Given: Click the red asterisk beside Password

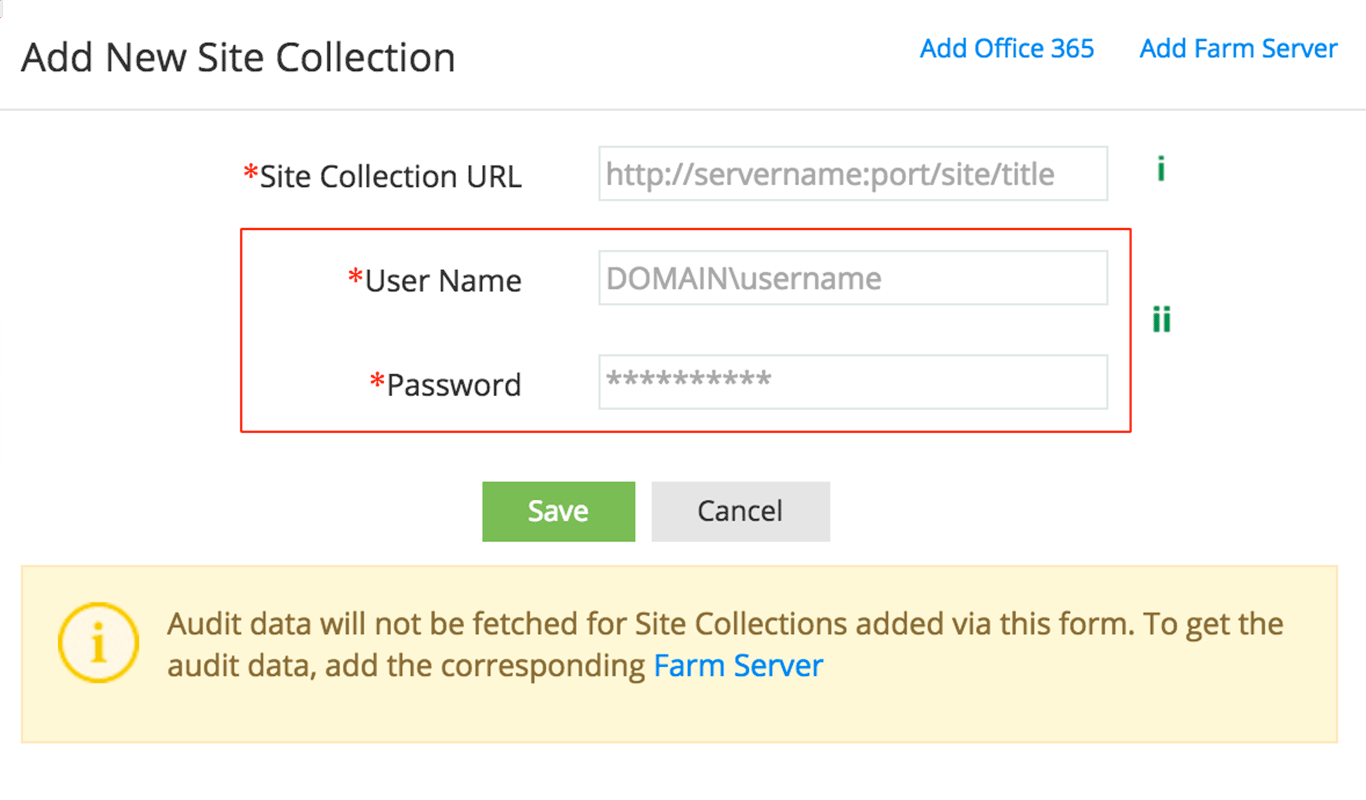Looking at the screenshot, I should (x=377, y=381).
